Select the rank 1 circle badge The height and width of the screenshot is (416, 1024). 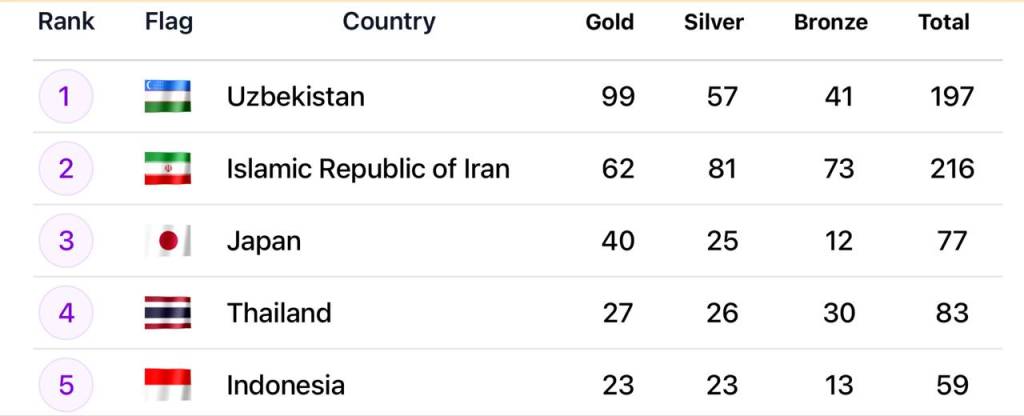(65, 96)
